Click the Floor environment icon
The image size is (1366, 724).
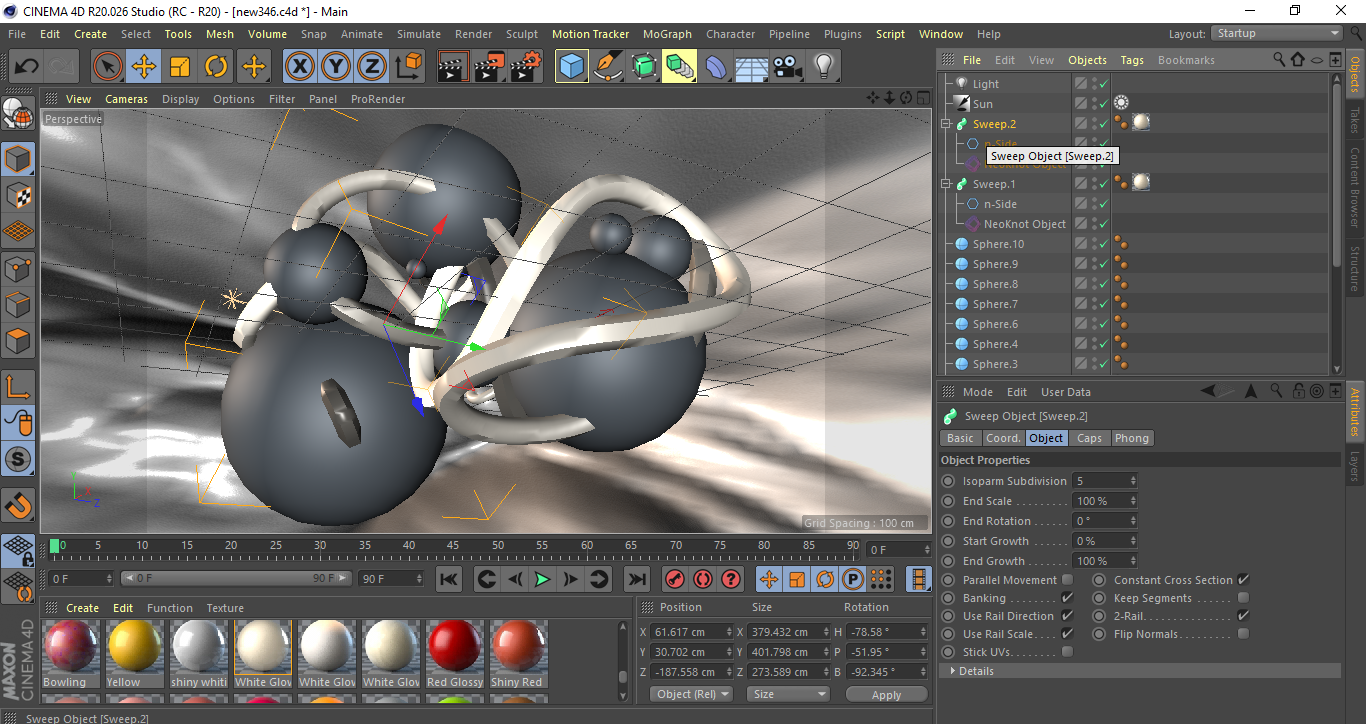tap(752, 67)
